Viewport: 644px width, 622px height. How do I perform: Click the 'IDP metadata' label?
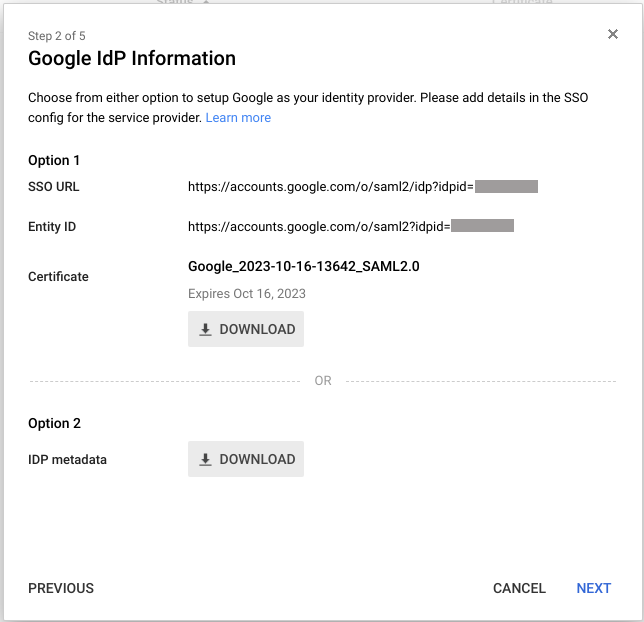[x=67, y=459]
